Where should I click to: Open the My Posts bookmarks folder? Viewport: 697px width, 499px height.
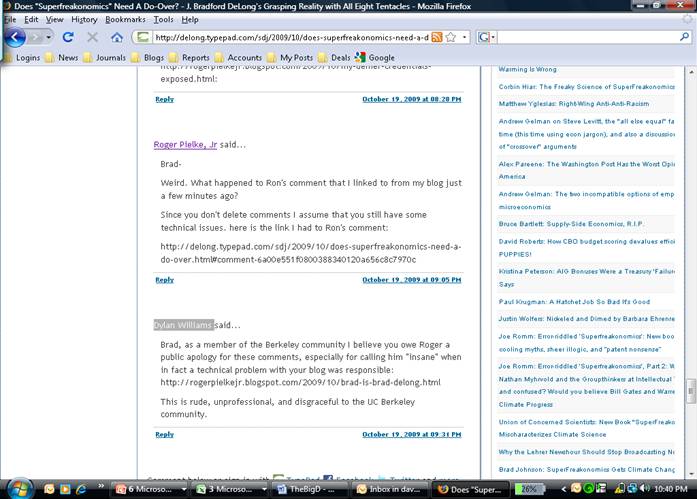[291, 57]
